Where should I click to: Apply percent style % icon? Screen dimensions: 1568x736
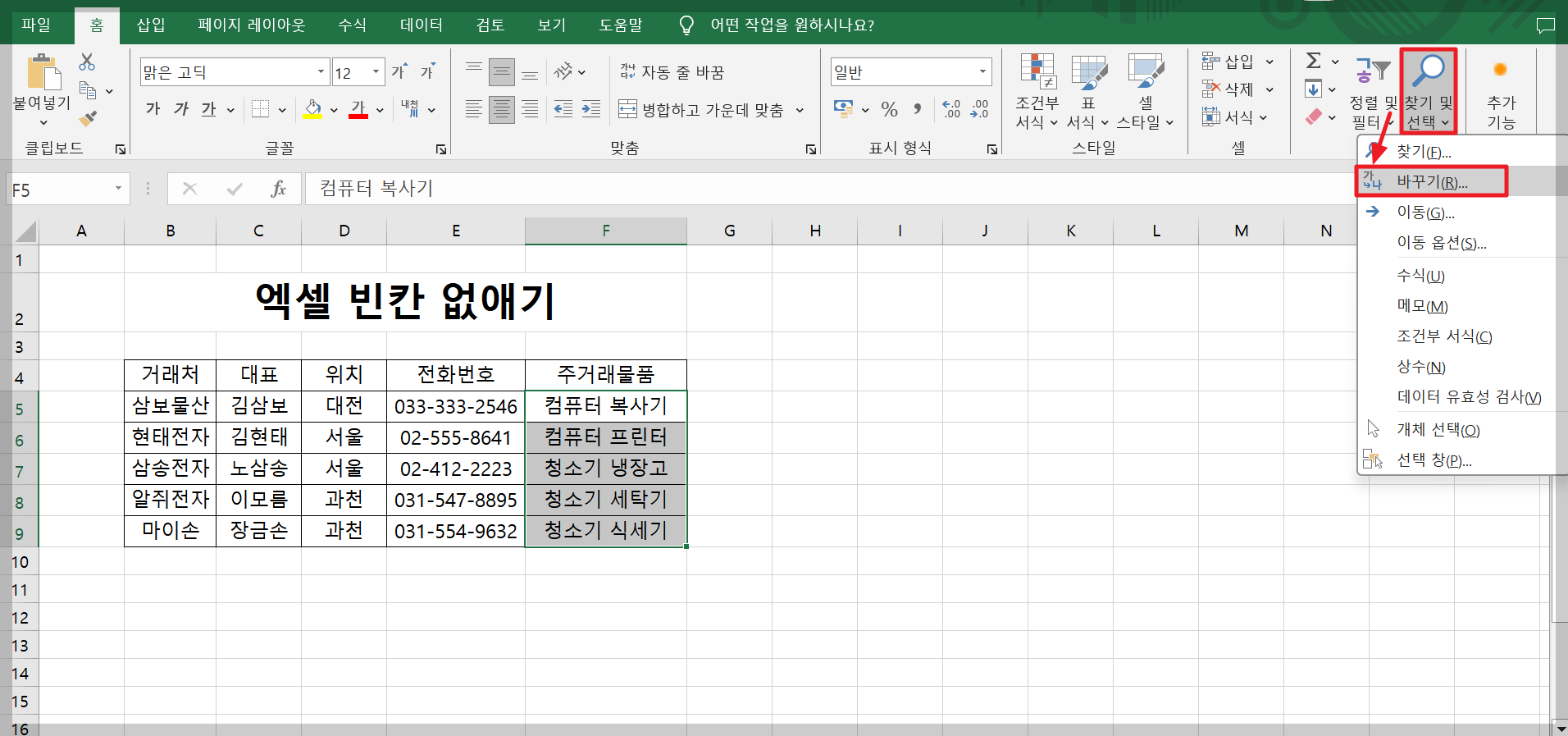click(890, 109)
